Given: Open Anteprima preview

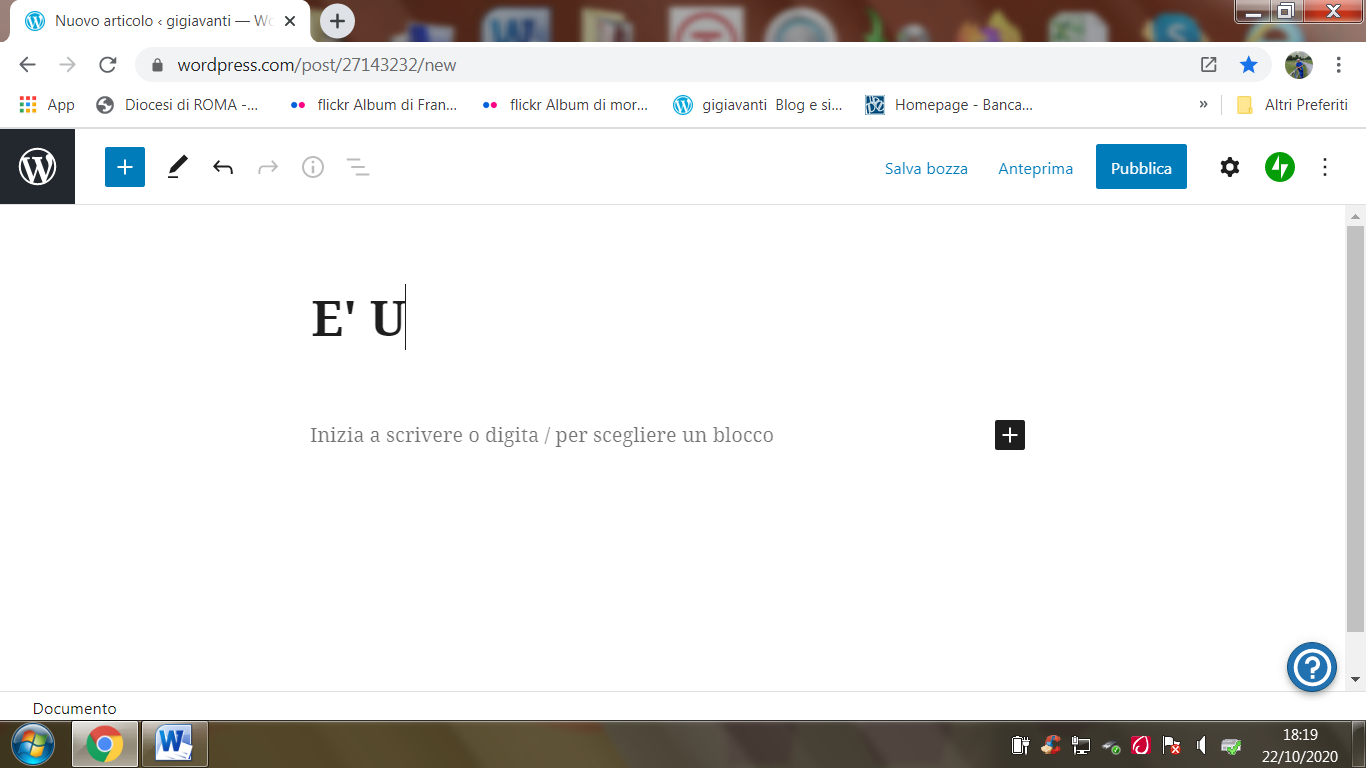Looking at the screenshot, I should (x=1035, y=168).
